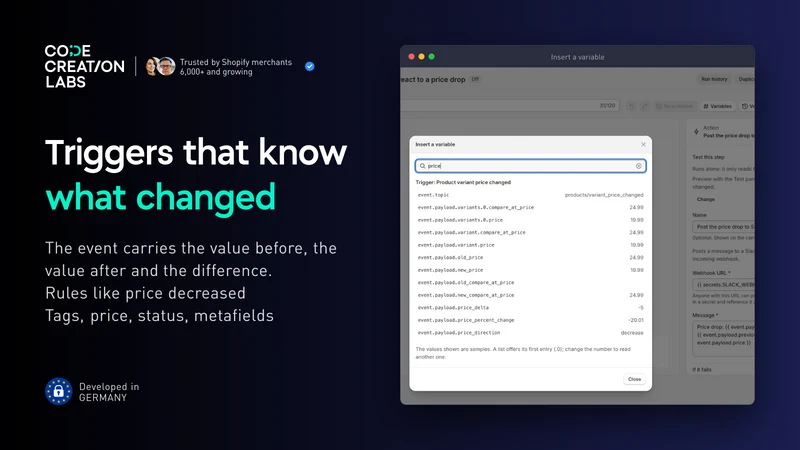The height and width of the screenshot is (450, 800).
Task: Open Run history in the background window
Action: [714, 79]
